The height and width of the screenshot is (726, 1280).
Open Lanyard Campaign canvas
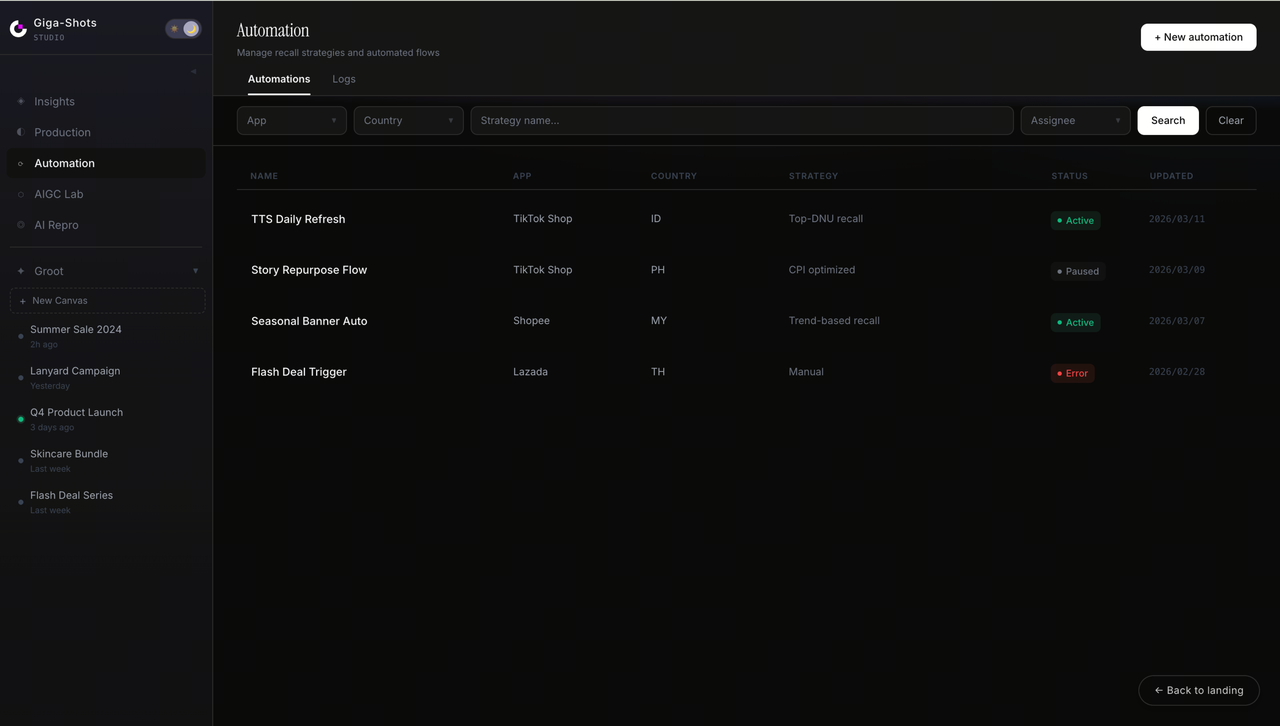click(x=107, y=377)
